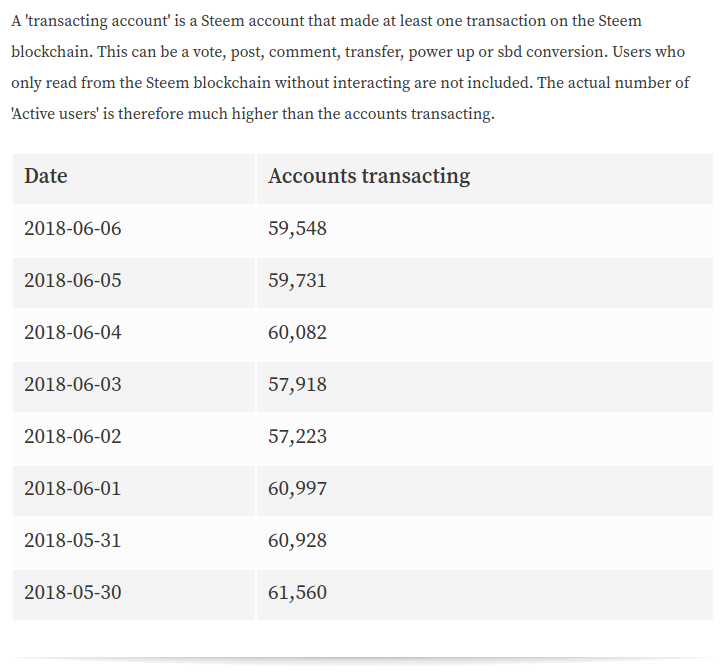Screen dimensions: 726x672
Task: Click the Date column header
Action: [134, 179]
